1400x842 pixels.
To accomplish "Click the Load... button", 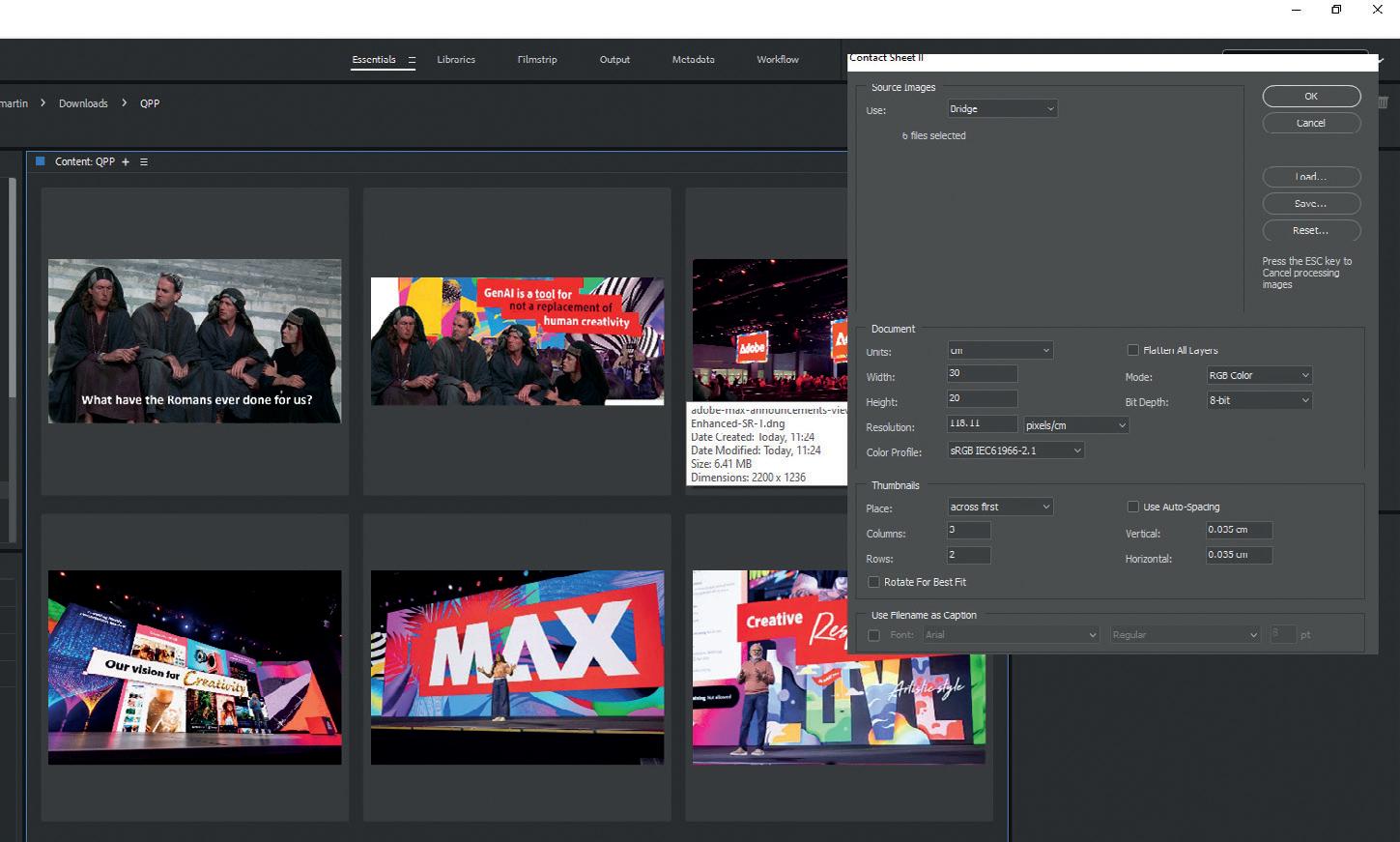I will pos(1311,177).
